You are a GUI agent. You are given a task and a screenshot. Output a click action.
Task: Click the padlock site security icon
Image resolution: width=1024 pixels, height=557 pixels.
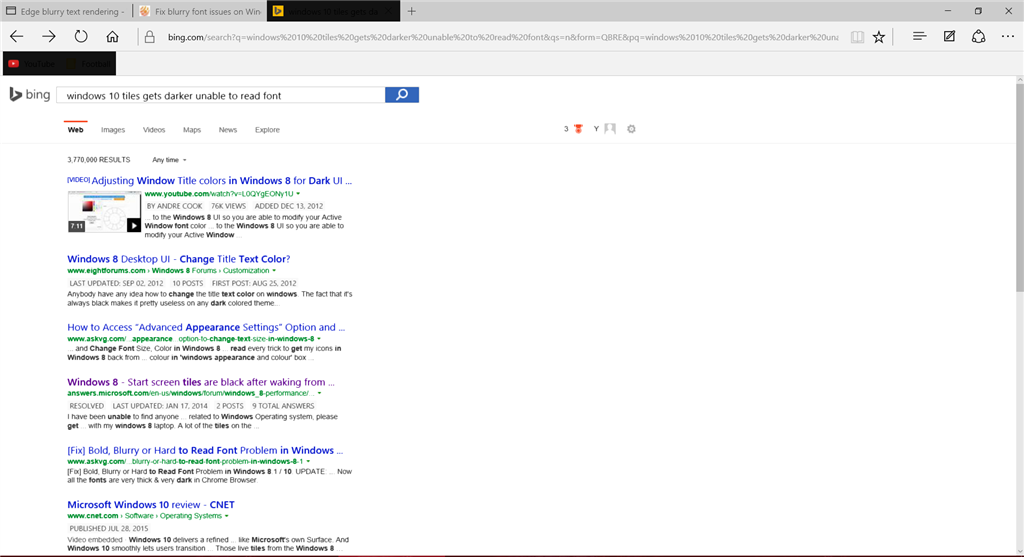point(150,37)
